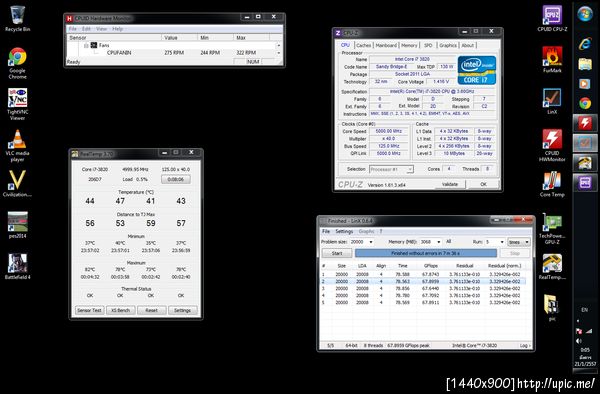600x394 pixels.
Task: Open the Recycle Bin desktop icon
Action: pyautogui.click(x=17, y=18)
